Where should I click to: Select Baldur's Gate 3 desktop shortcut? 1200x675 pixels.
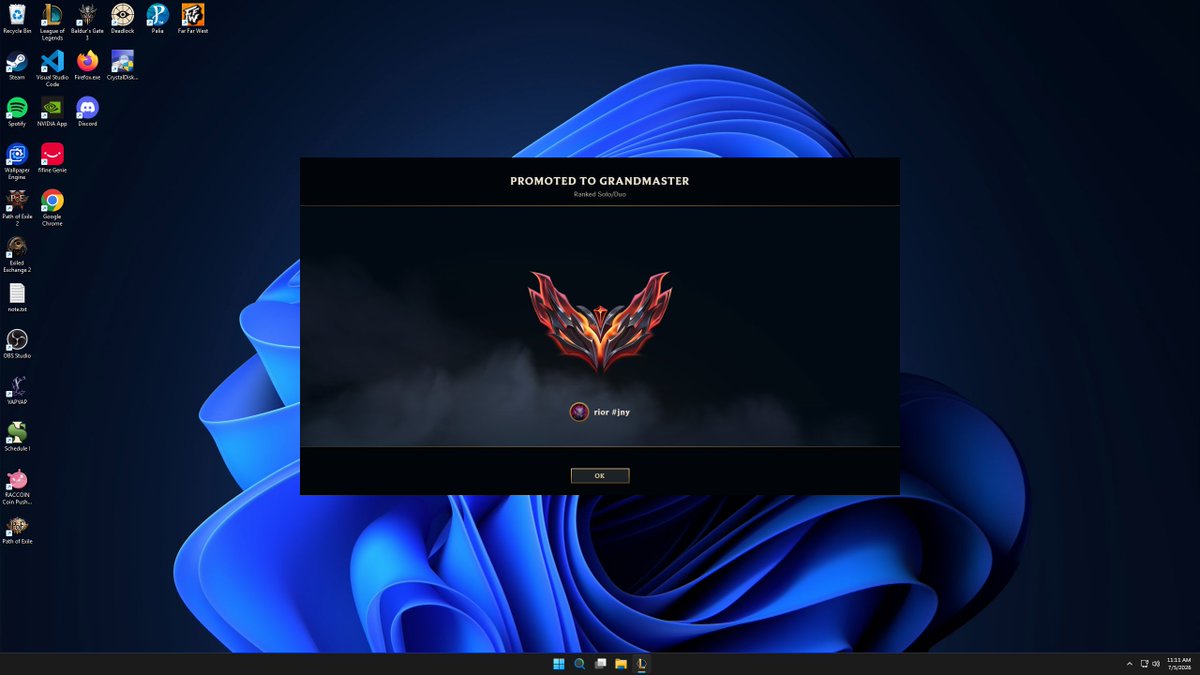point(87,22)
